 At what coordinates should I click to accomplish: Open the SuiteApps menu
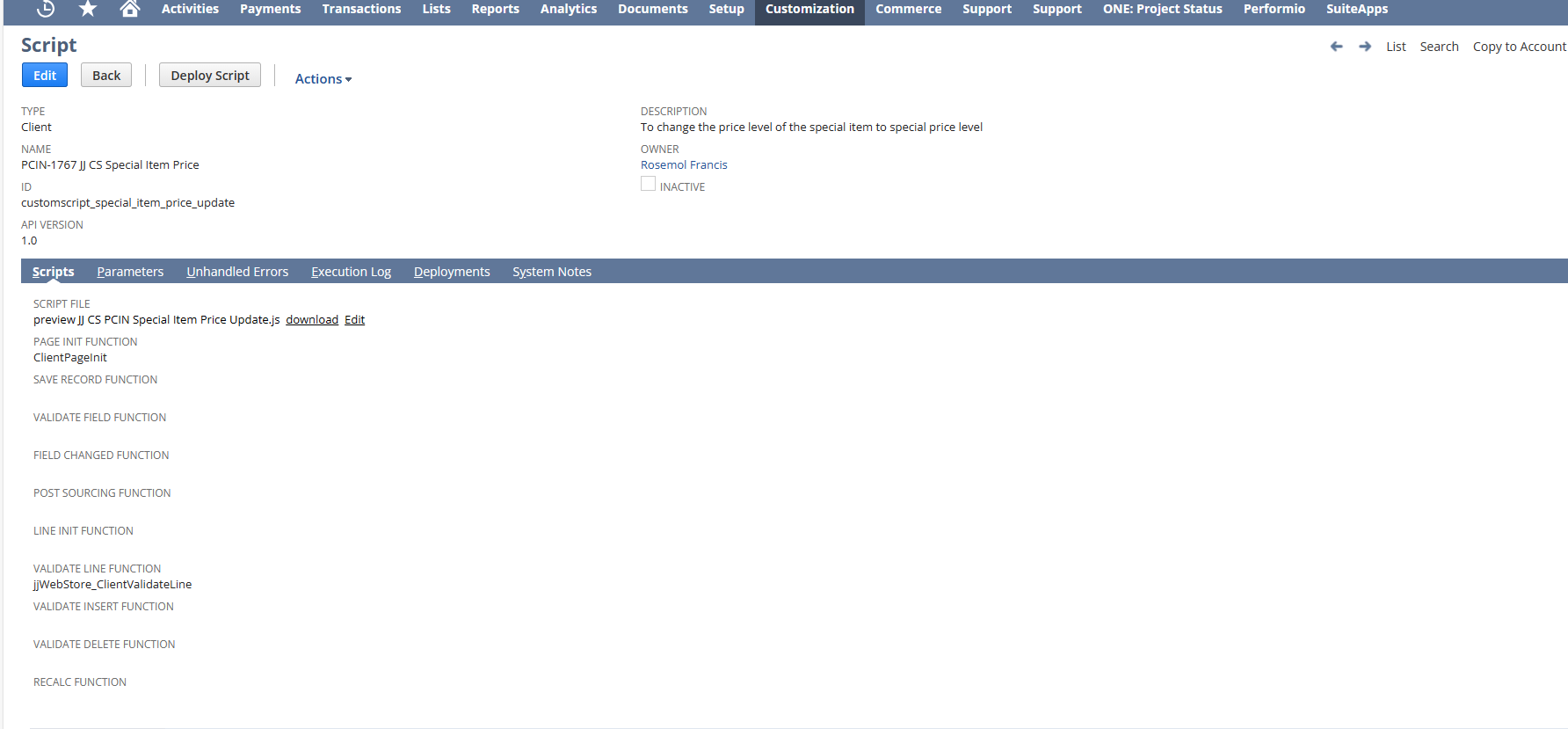(1356, 9)
